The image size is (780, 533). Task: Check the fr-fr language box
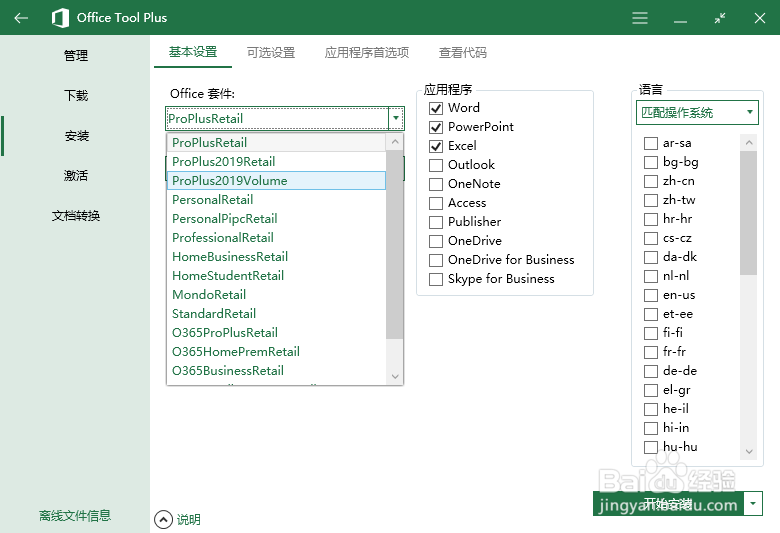[651, 352]
